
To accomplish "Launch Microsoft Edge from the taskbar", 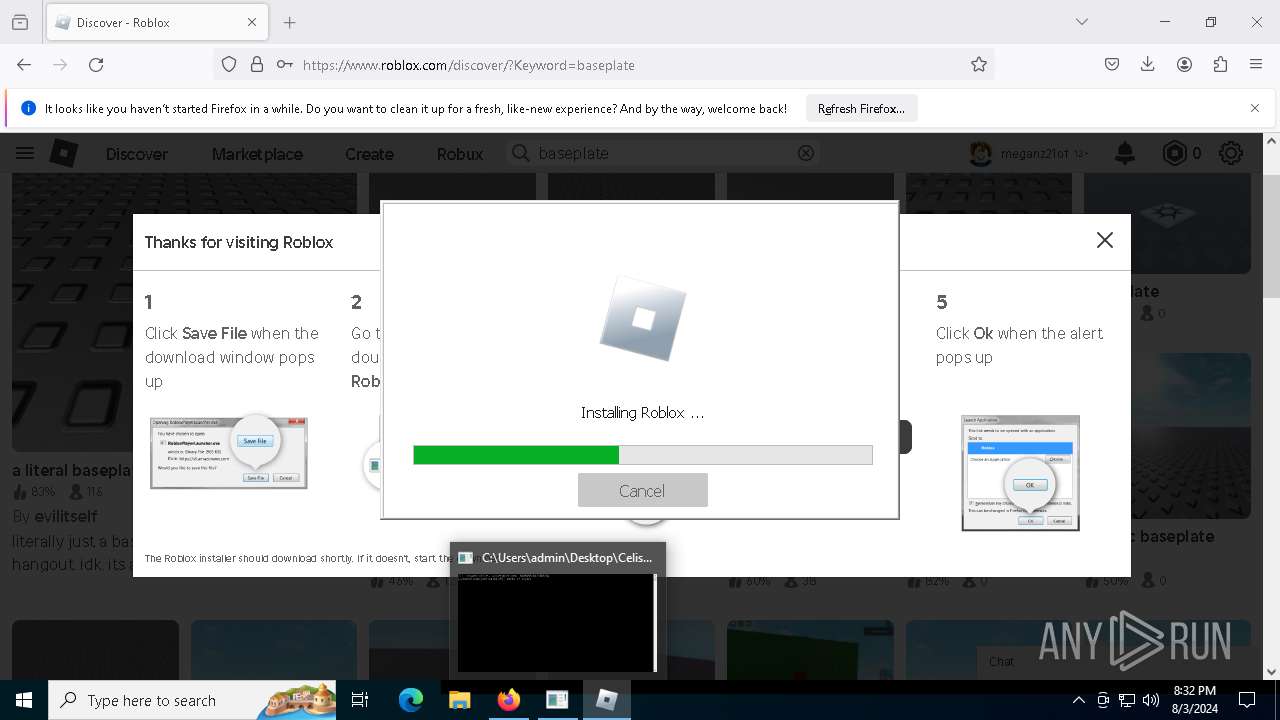I will pos(411,700).
